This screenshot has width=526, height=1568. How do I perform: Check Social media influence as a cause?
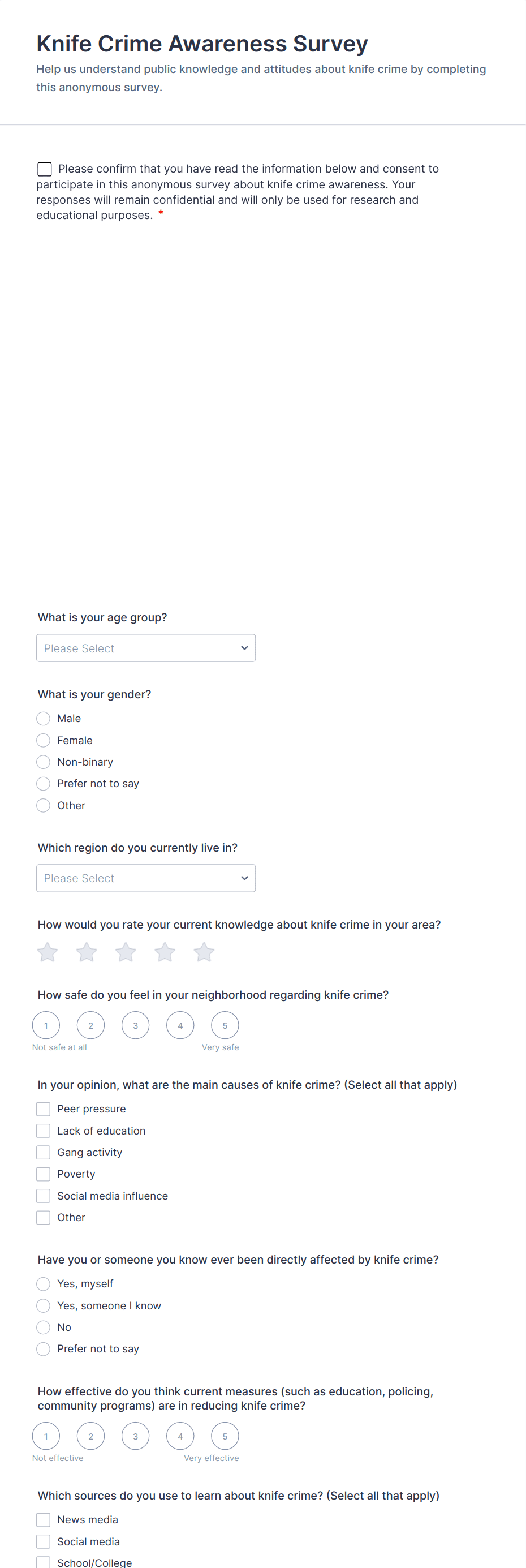point(43,1196)
